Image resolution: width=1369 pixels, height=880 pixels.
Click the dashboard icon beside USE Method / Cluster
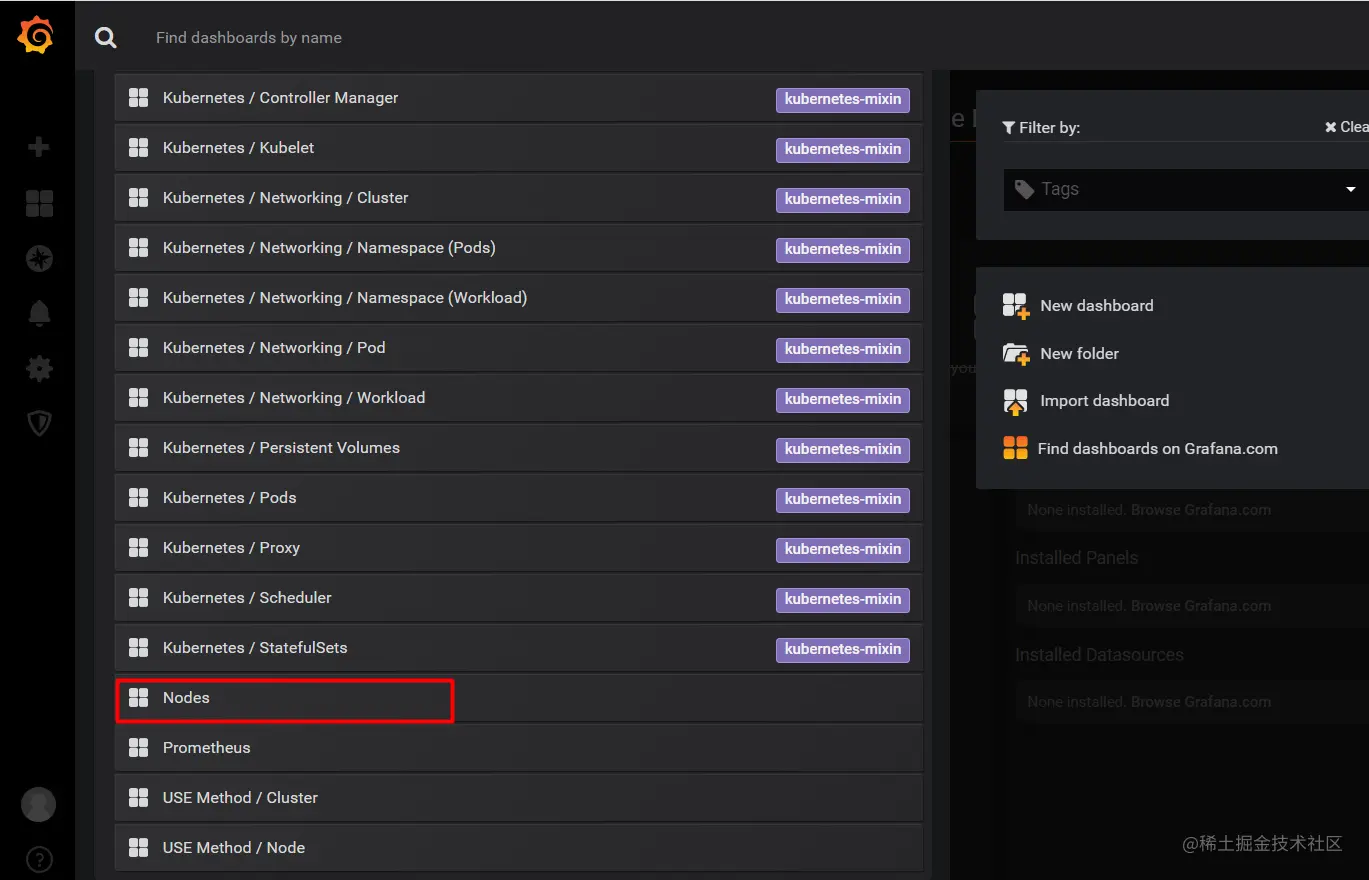[139, 798]
